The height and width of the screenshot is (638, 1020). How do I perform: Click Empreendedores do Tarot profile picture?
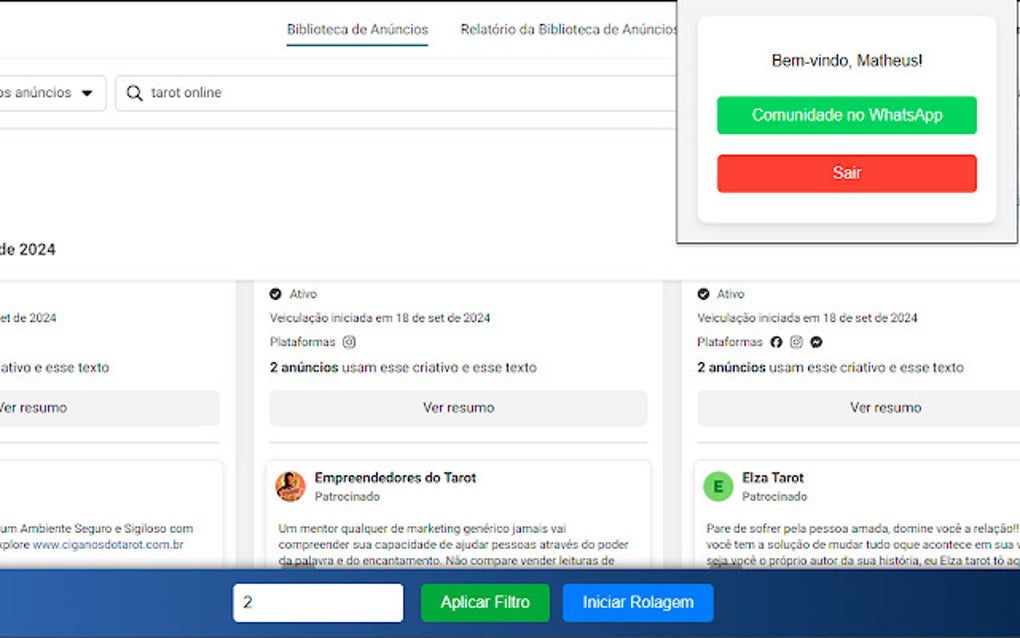[x=290, y=486]
